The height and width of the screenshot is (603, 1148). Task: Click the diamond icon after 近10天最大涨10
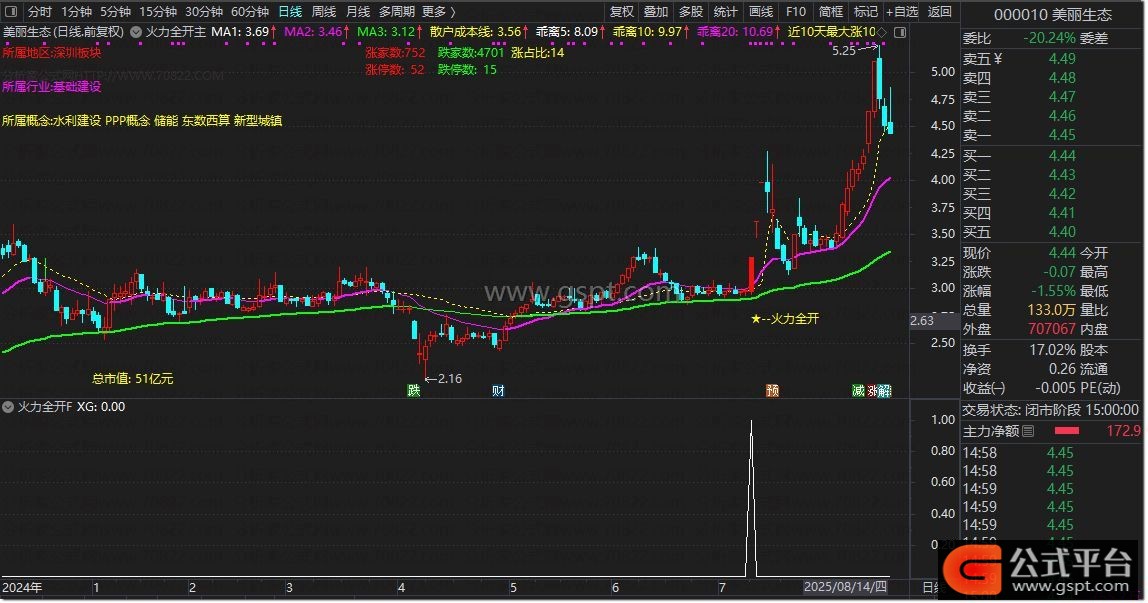pyautogui.click(x=882, y=32)
